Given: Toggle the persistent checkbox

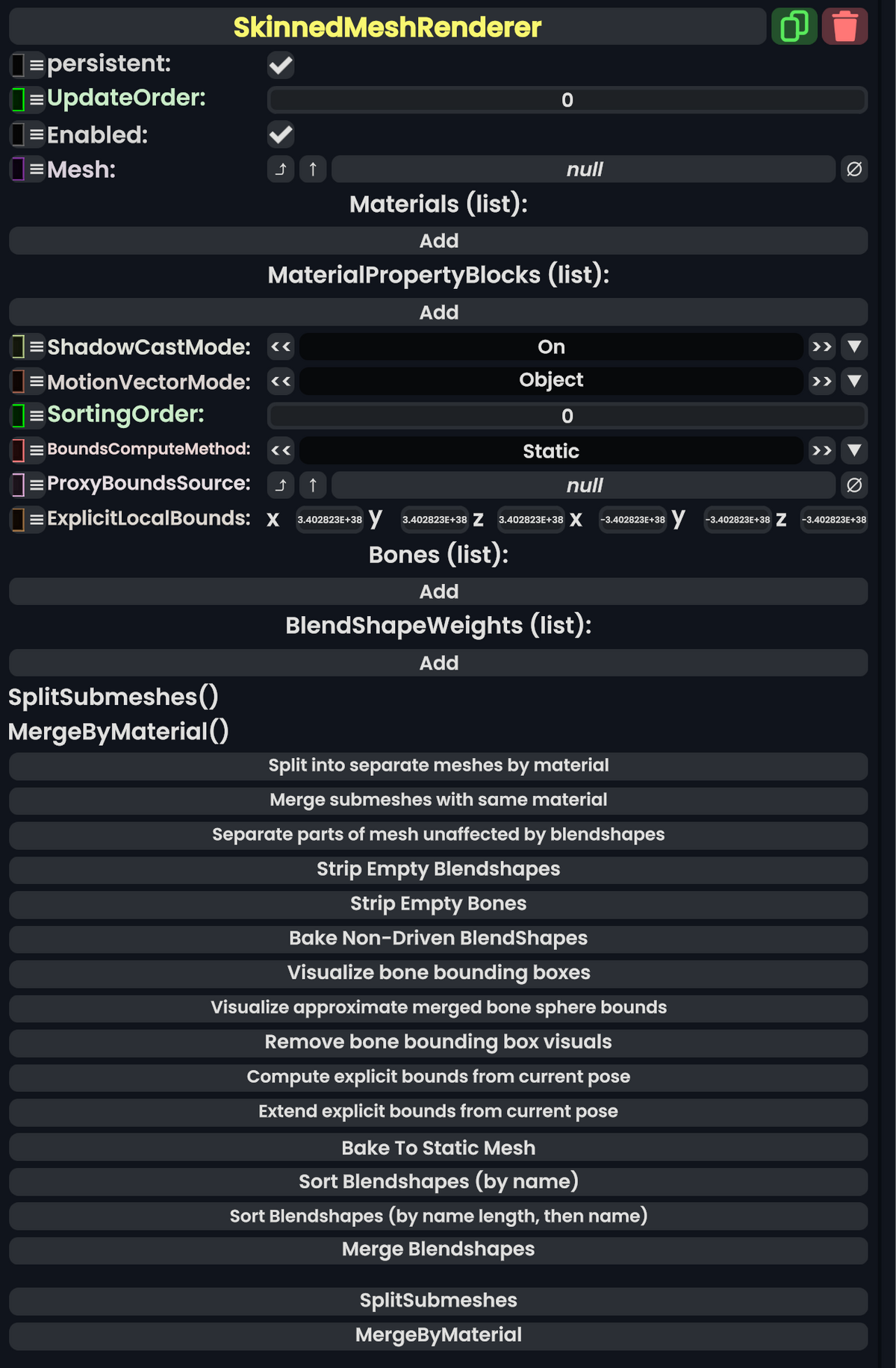Looking at the screenshot, I should [280, 66].
